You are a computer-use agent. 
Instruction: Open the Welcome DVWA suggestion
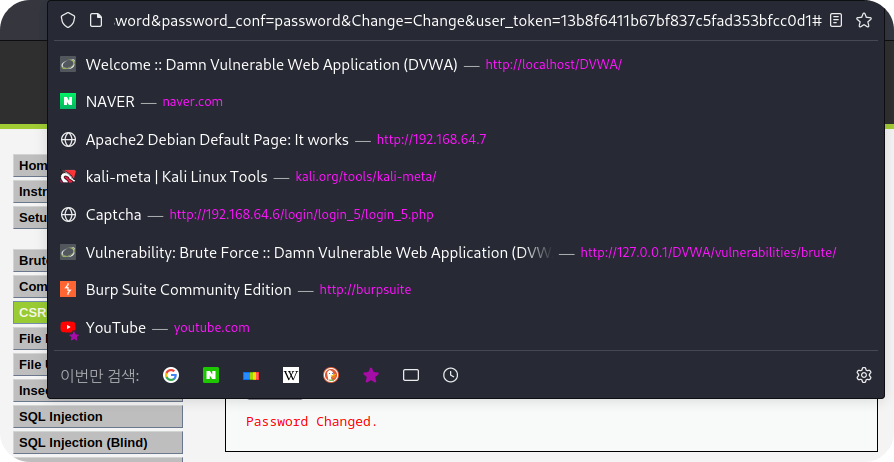[x=466, y=64]
